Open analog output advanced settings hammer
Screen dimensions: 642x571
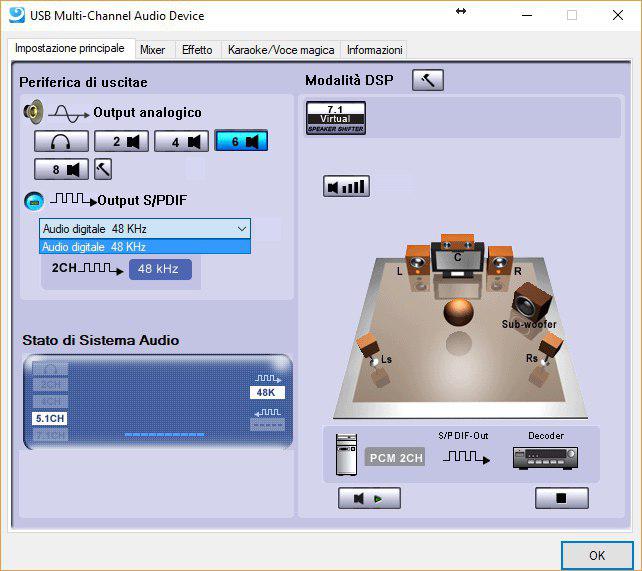(x=103, y=169)
